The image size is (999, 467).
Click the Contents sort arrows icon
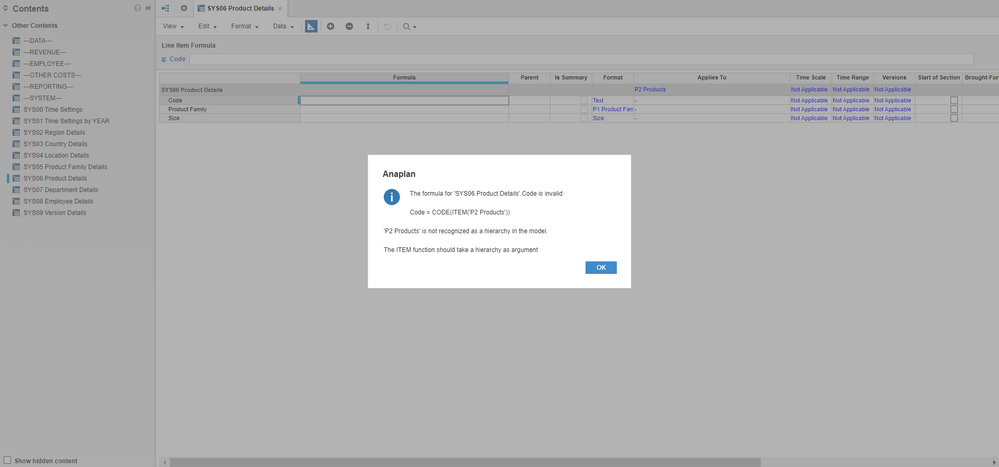tap(6, 8)
